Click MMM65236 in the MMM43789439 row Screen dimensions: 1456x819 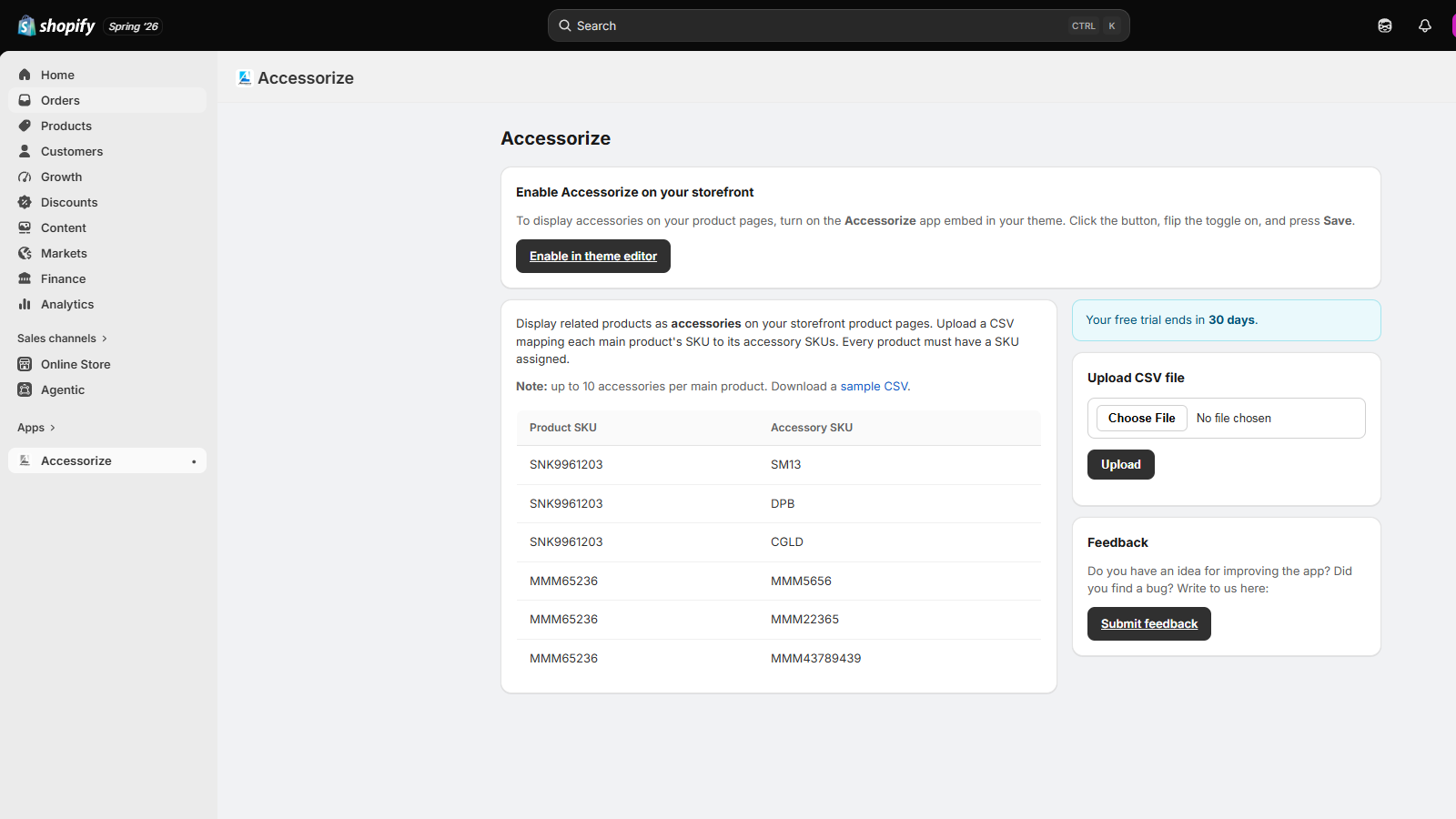(563, 658)
